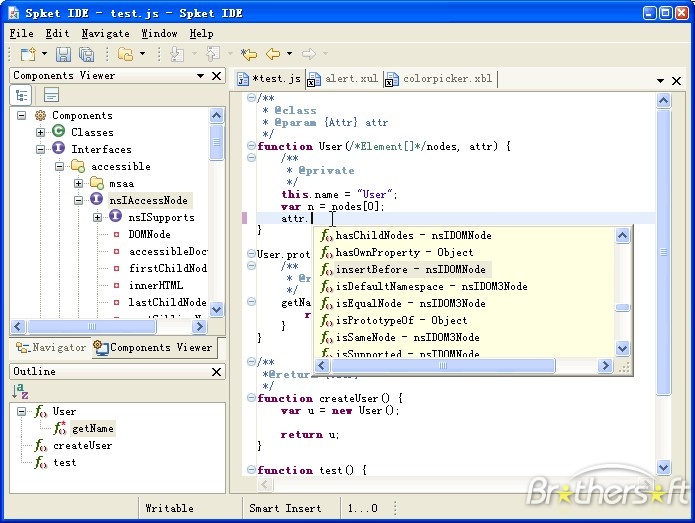Click the New file toolbar icon
Viewport: 695px width, 523px height.
tap(28, 54)
